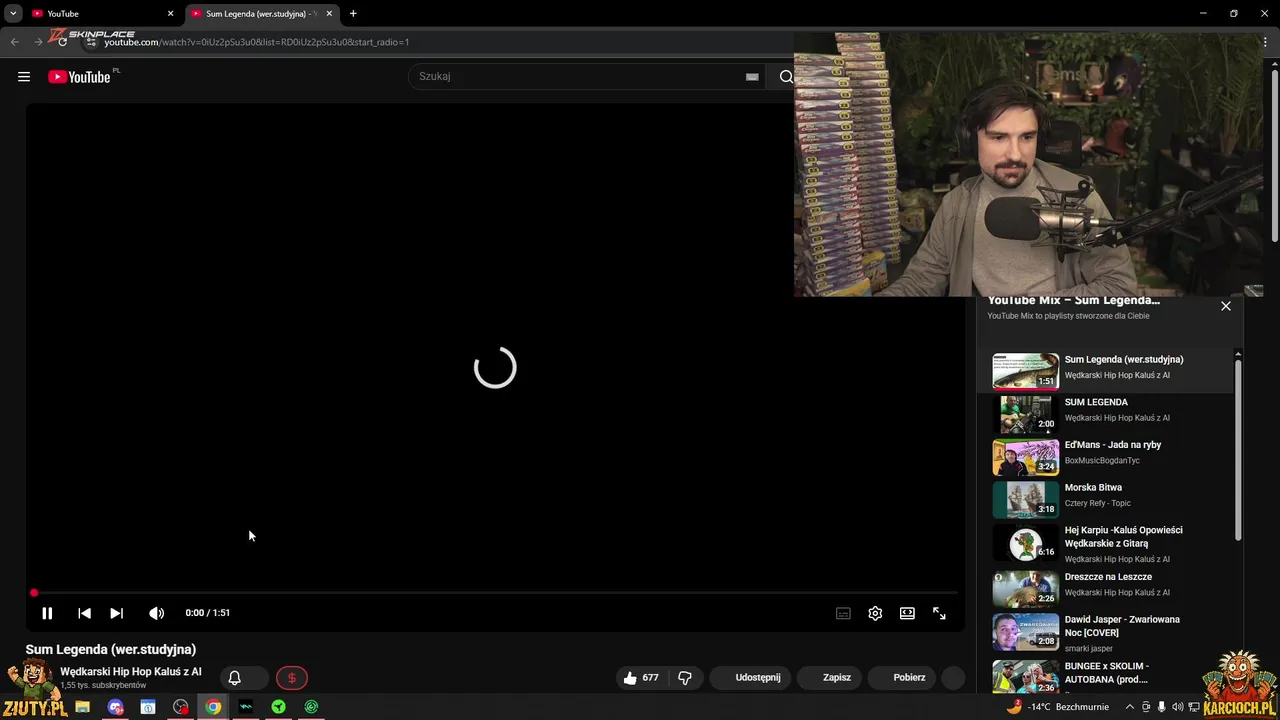1280x720 pixels.
Task: Click the YouTube Mix – Sum Legenda heading
Action: click(x=1074, y=300)
